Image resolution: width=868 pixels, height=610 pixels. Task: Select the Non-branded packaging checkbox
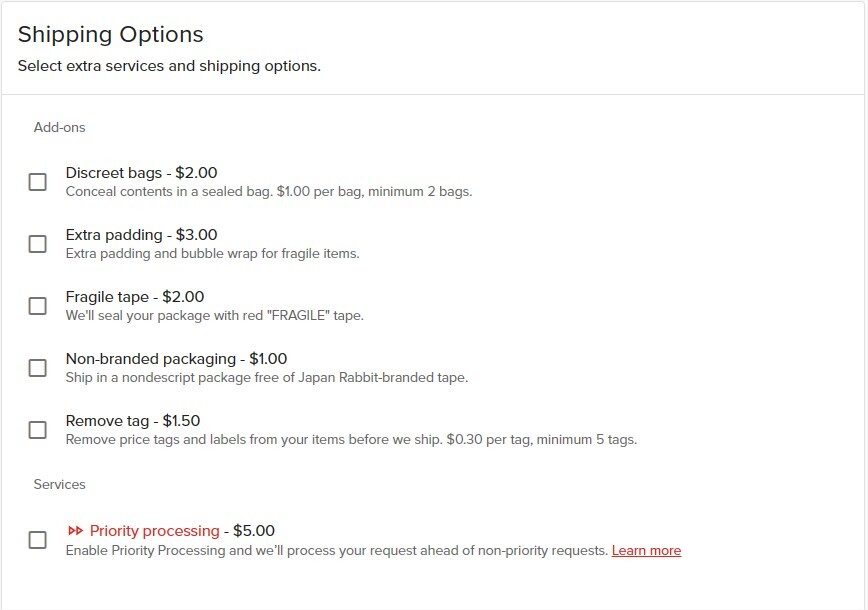[x=38, y=368]
